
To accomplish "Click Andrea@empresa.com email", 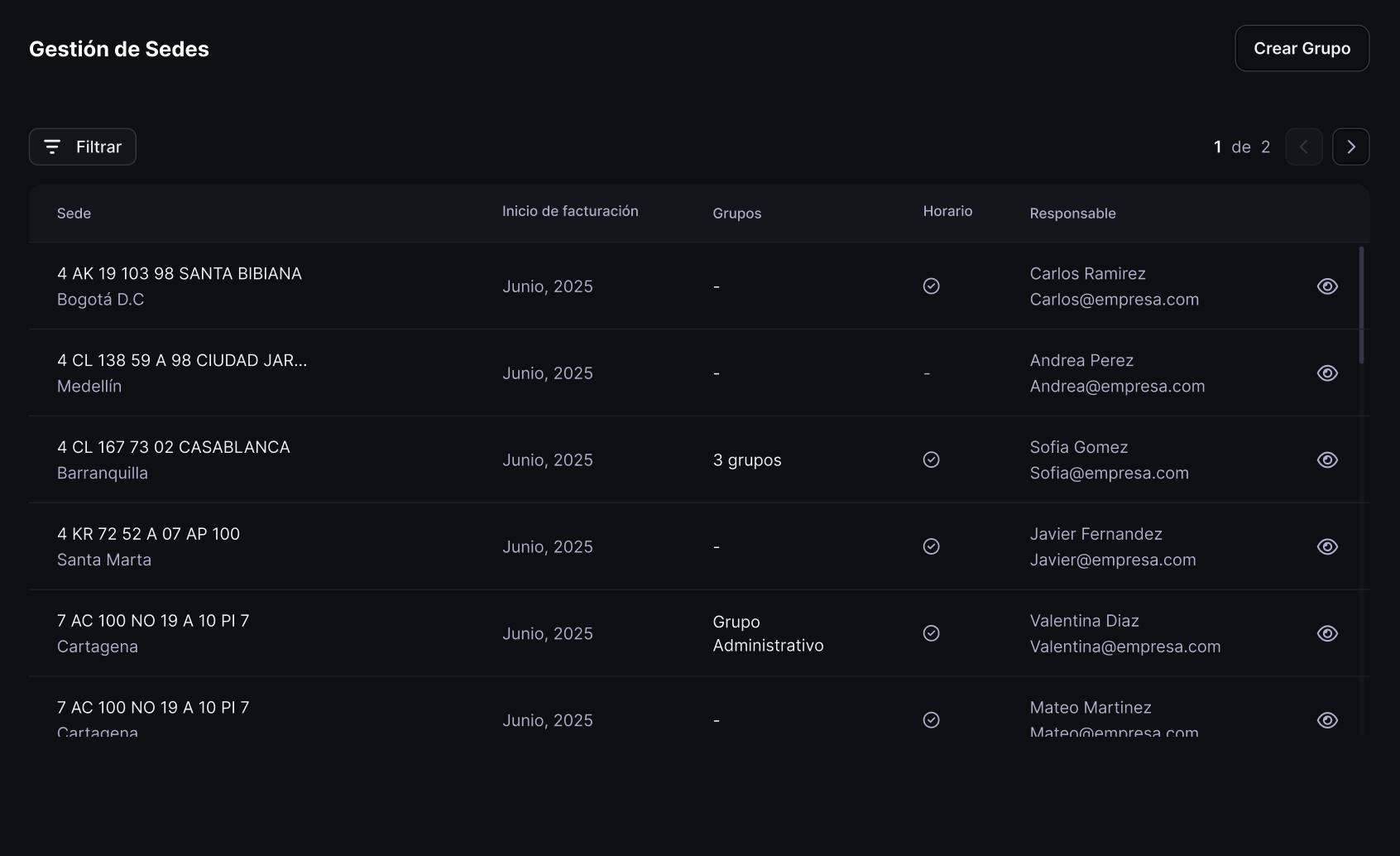I will coord(1117,387).
